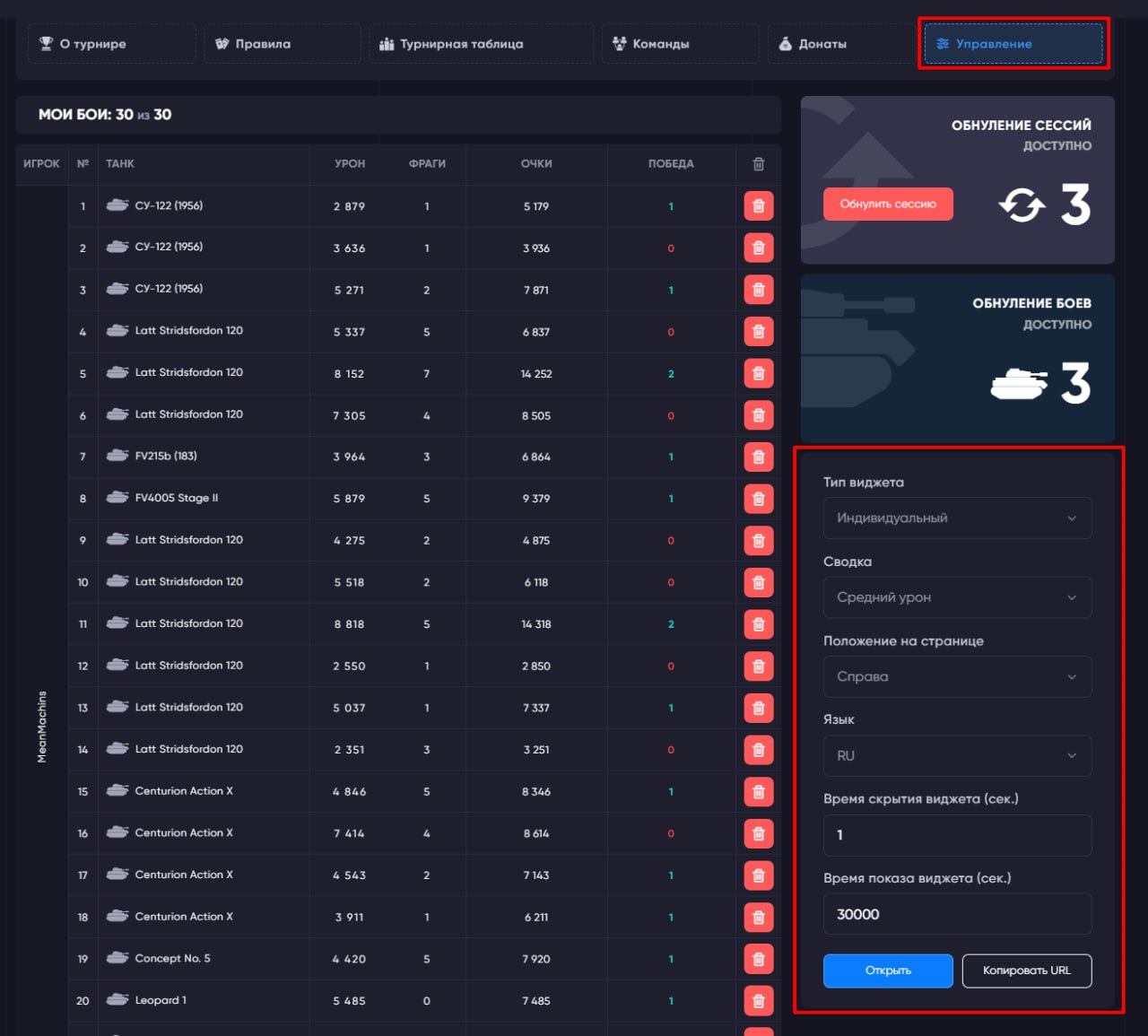
Task: Open the Сводка dropdown showing Средний урон
Action: 957,597
